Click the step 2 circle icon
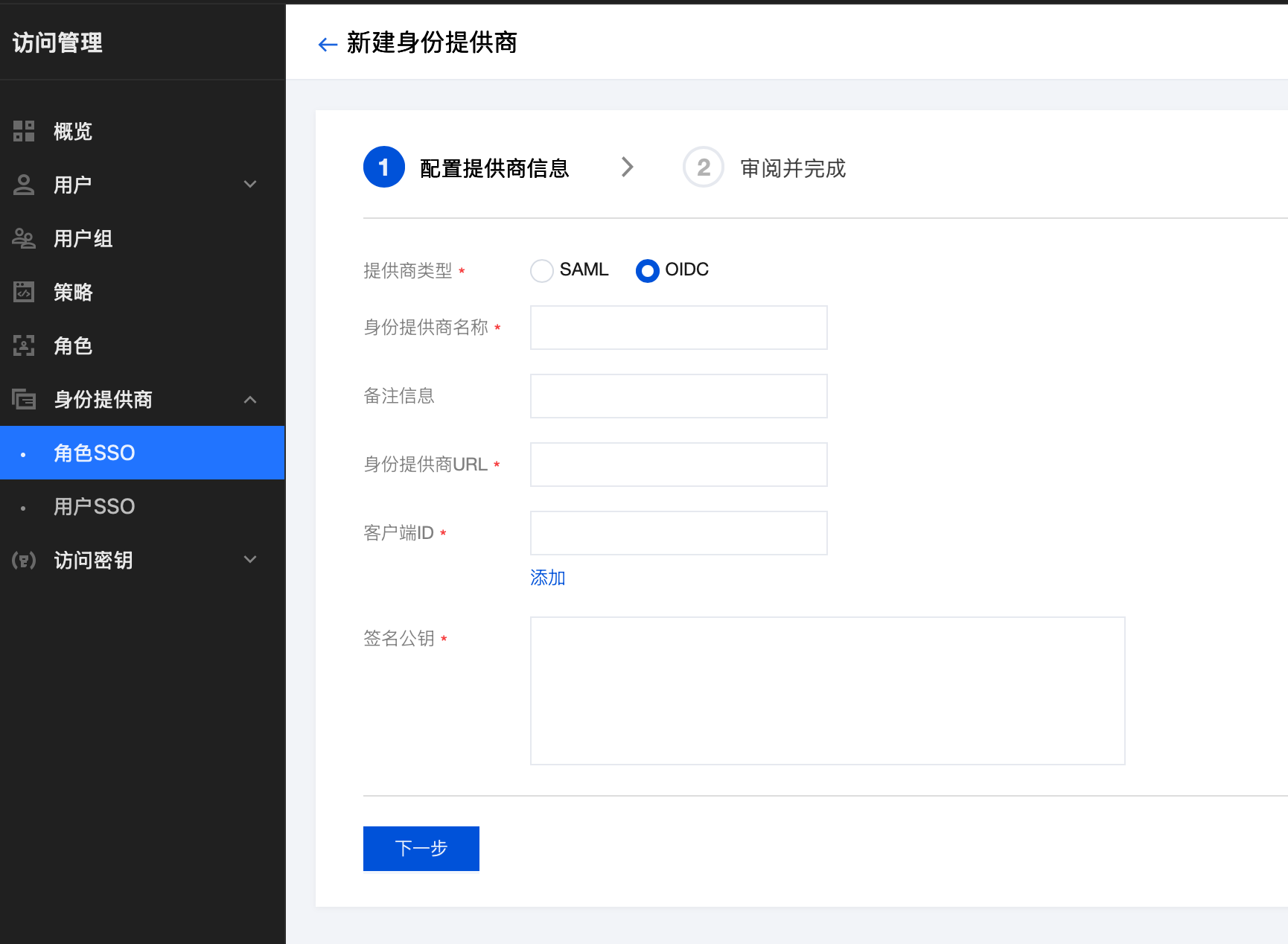The width and height of the screenshot is (1288, 944). pos(704,167)
